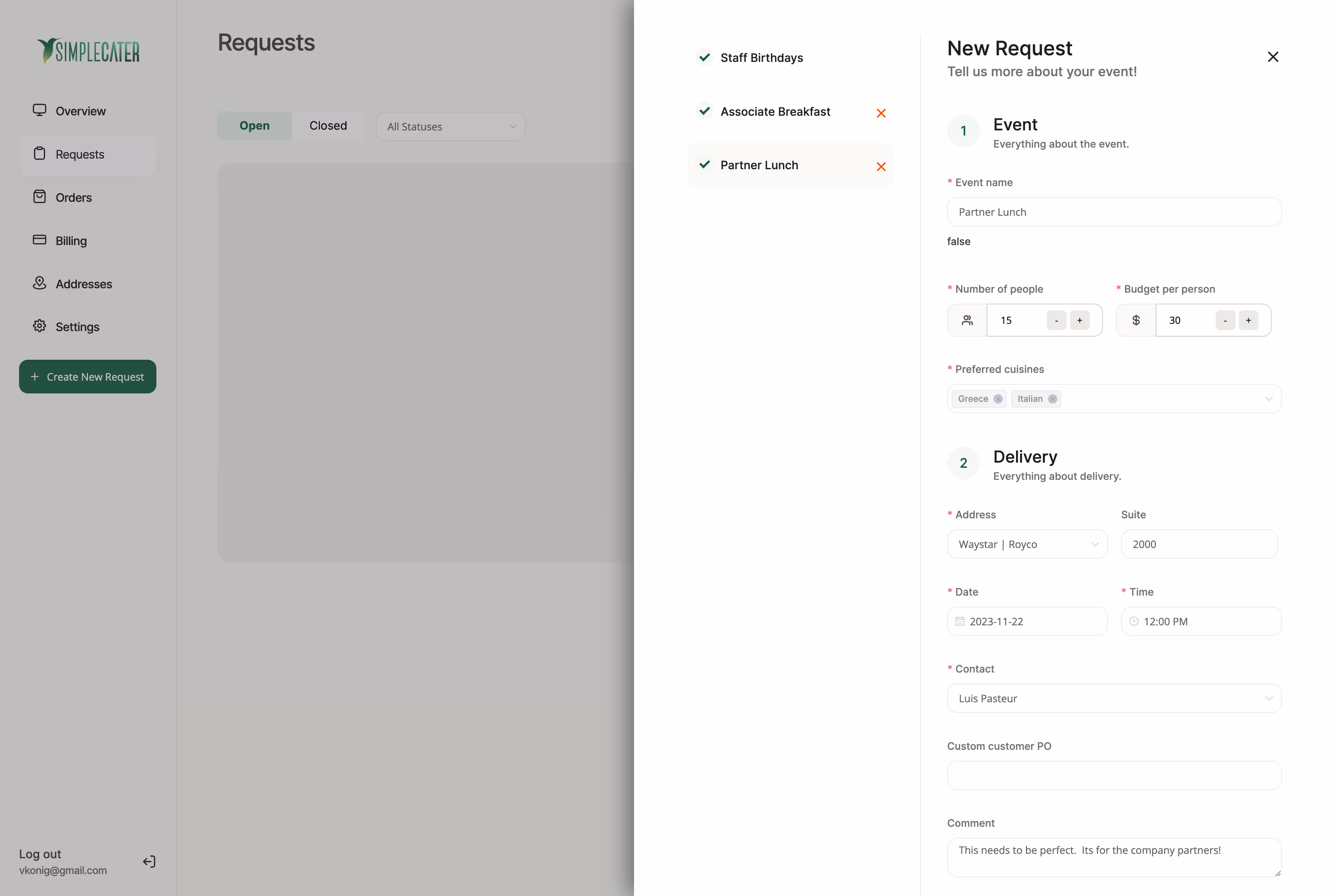Open the Waystar | Royco address dropdown
The width and height of the screenshot is (1334, 896).
[x=1027, y=544]
